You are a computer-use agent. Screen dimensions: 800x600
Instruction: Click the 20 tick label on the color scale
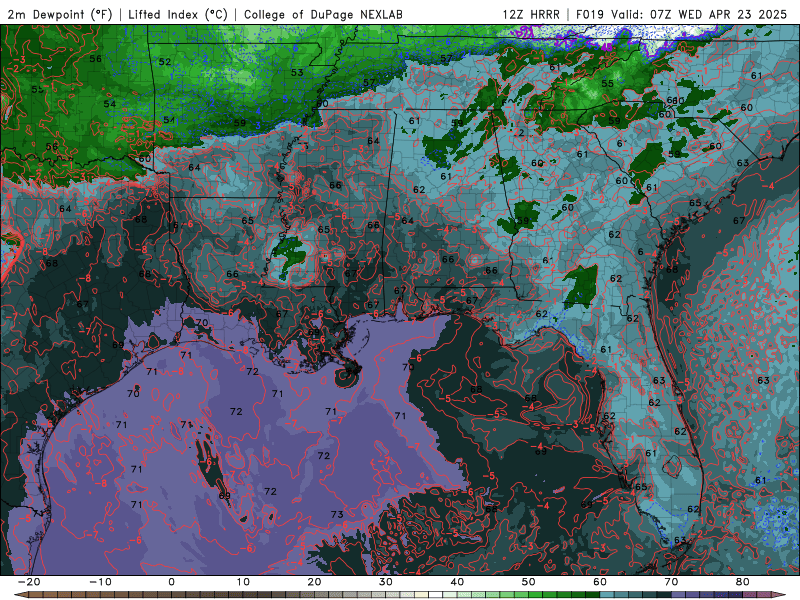click(x=314, y=582)
